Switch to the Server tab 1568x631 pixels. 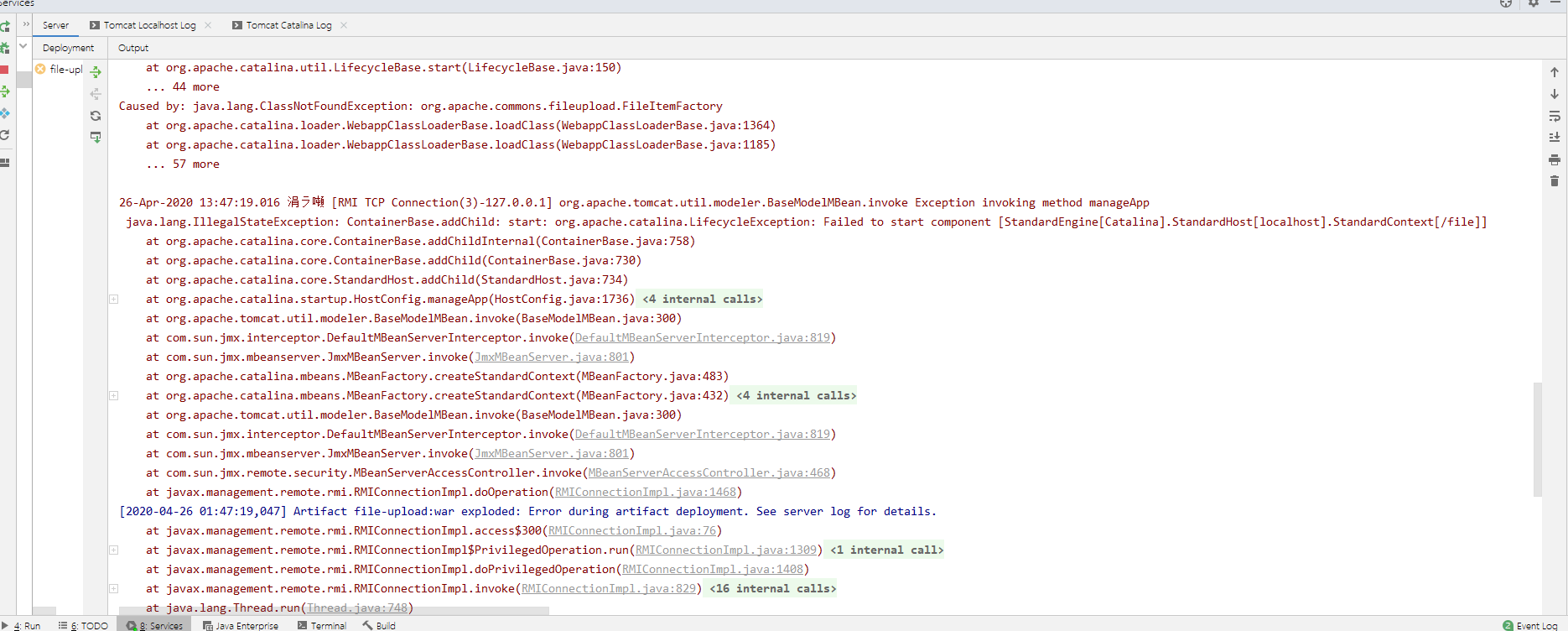click(x=56, y=25)
